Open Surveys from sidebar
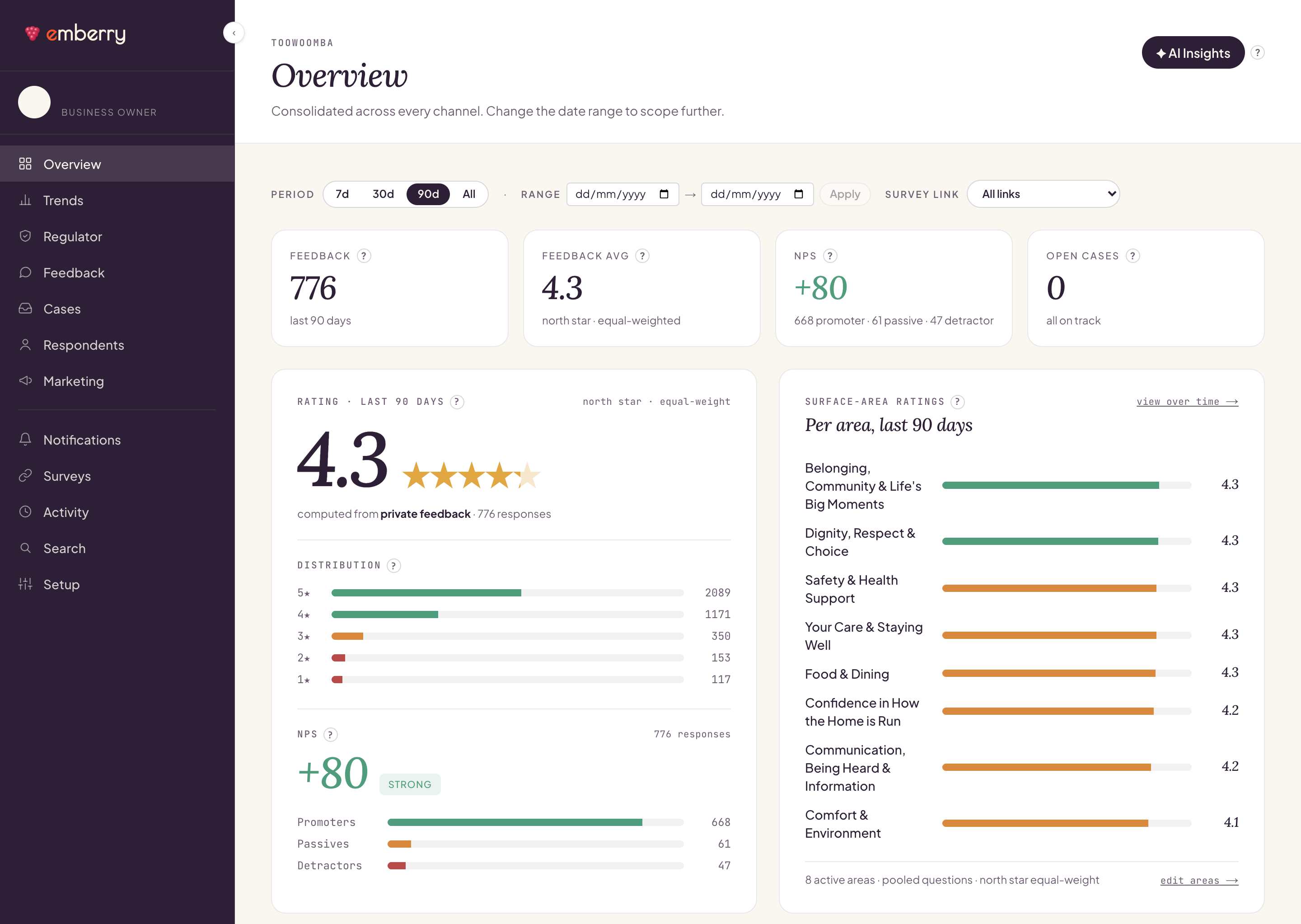This screenshot has width=1301, height=924. pos(117,476)
